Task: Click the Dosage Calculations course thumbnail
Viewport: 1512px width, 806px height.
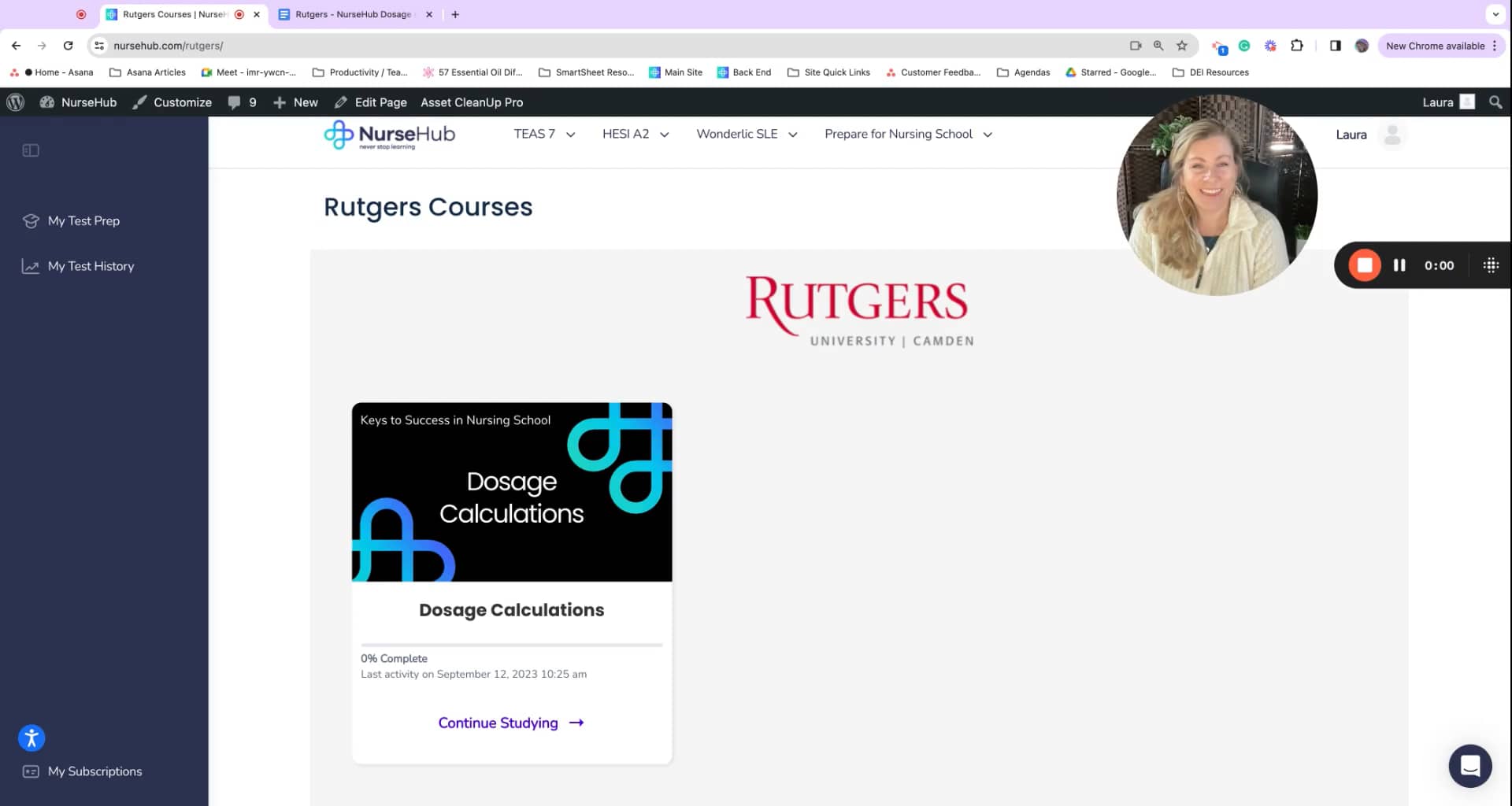Action: tap(511, 492)
